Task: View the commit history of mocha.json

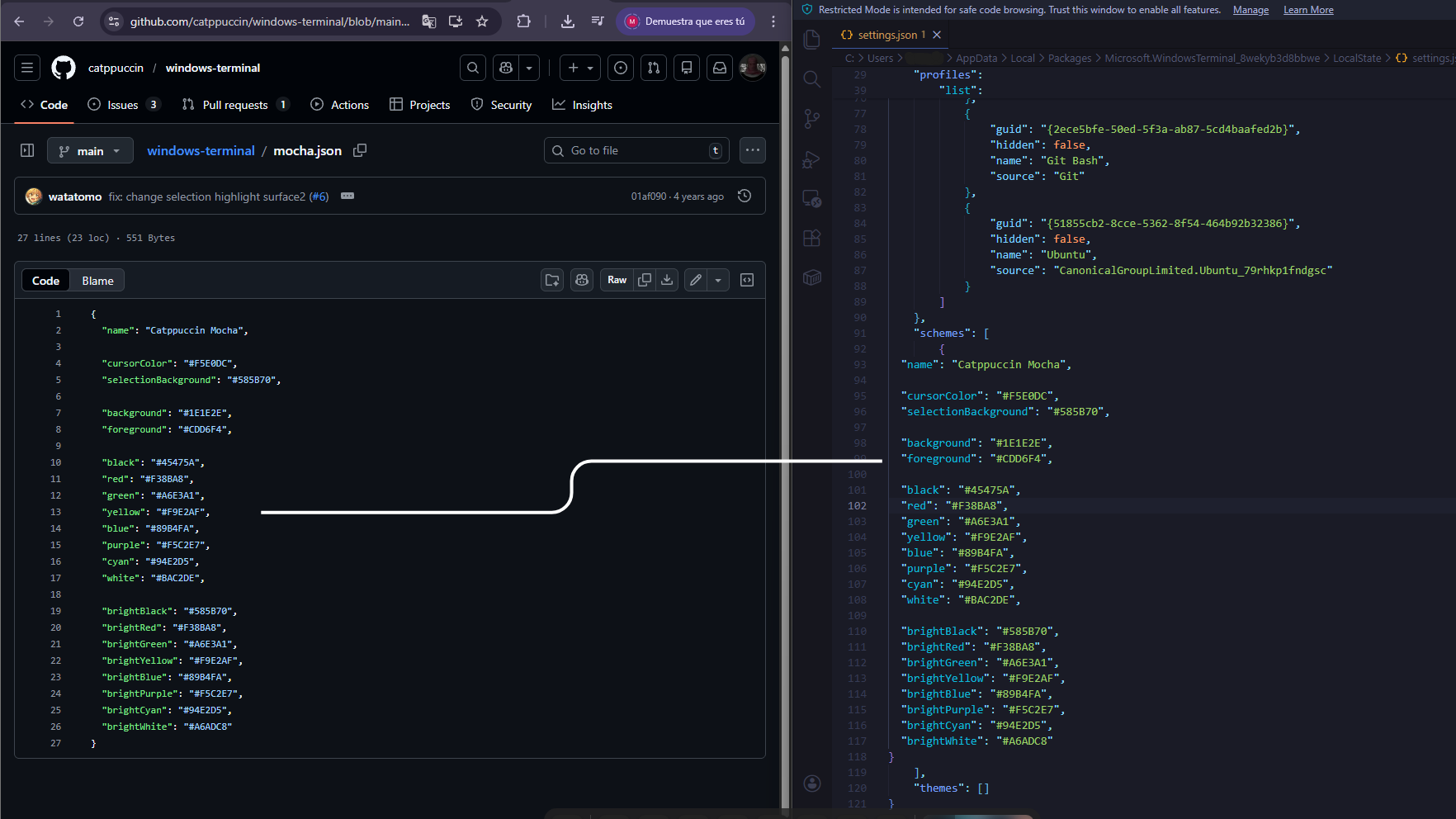Action: tap(744, 196)
